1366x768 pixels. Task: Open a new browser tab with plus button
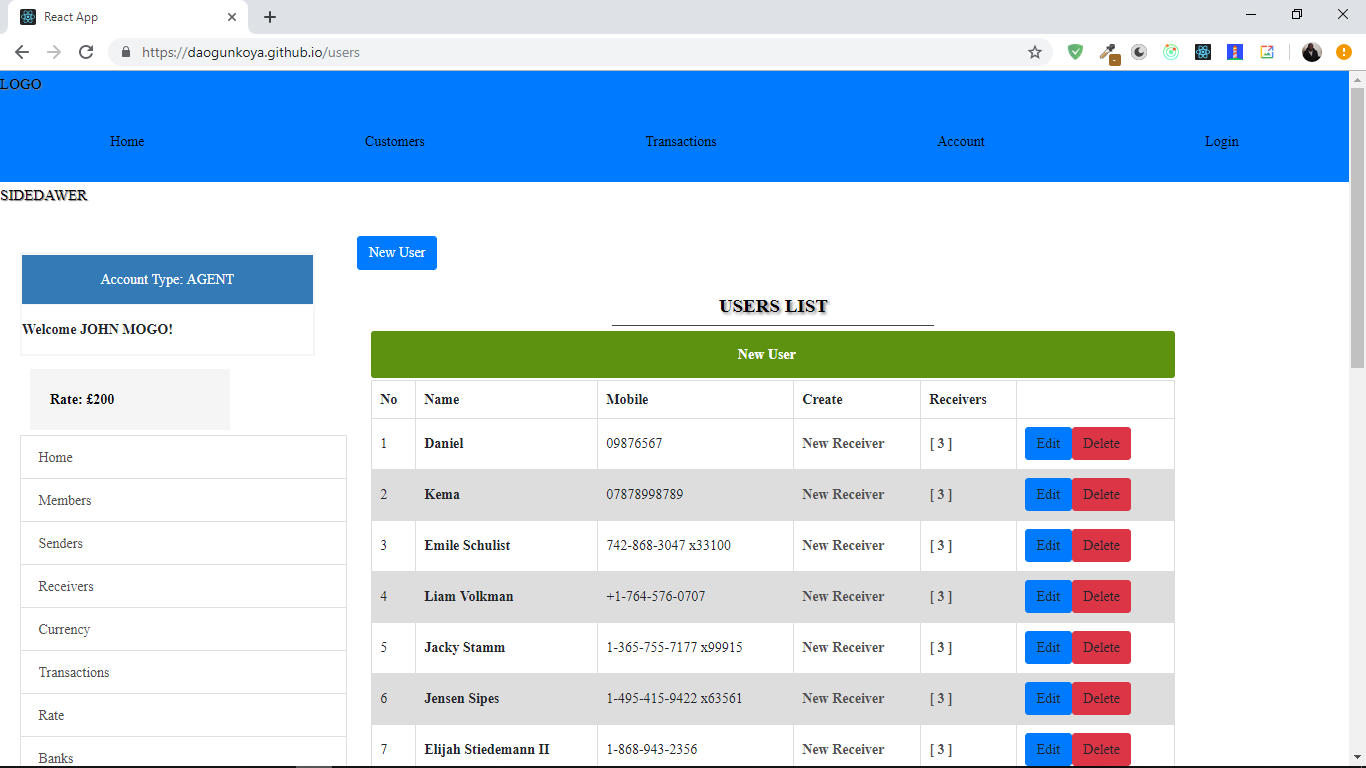pos(270,17)
